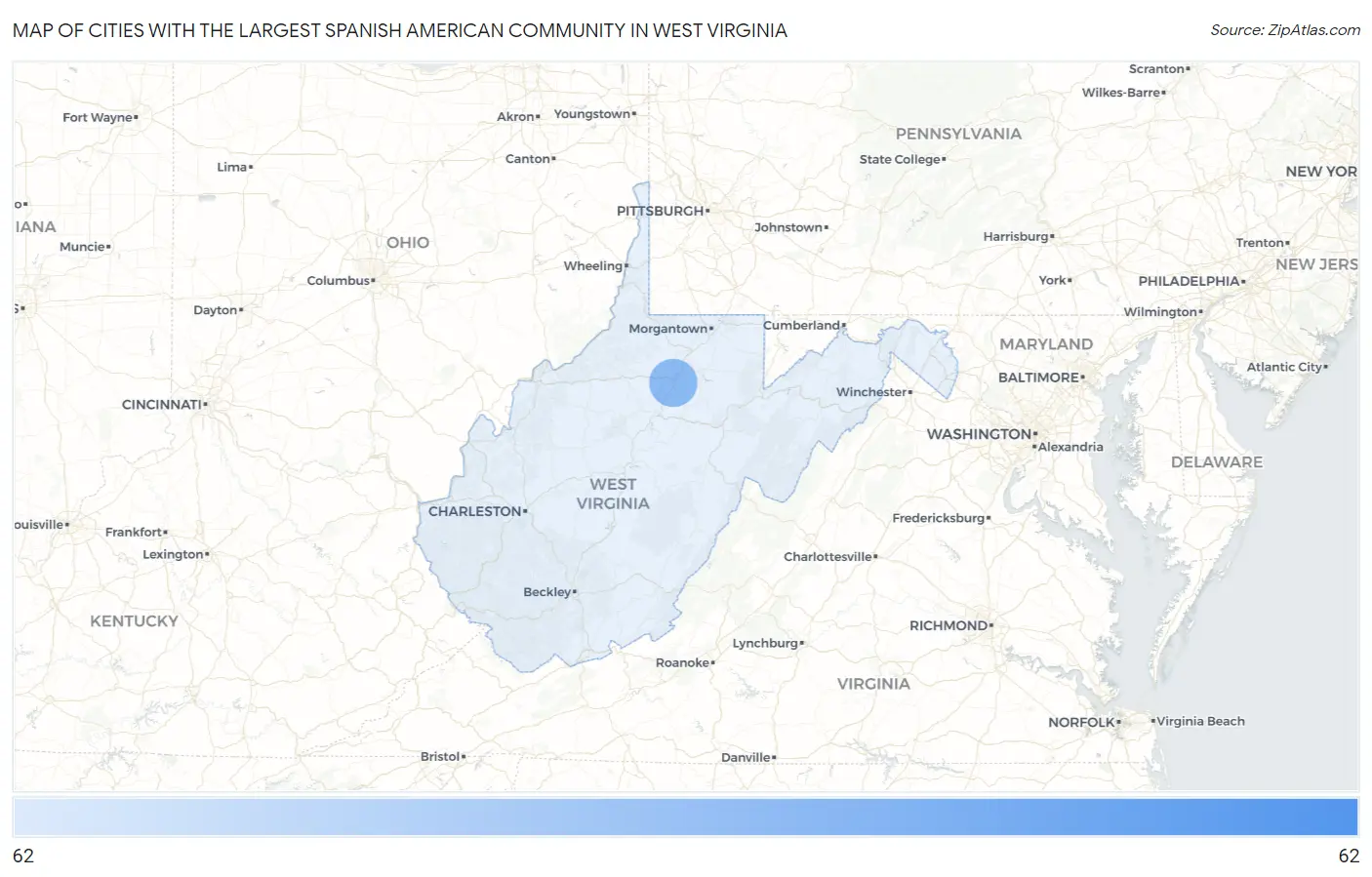Click the map title heading
Image resolution: width=1372 pixels, height=877 pixels.
pyautogui.click(x=400, y=30)
